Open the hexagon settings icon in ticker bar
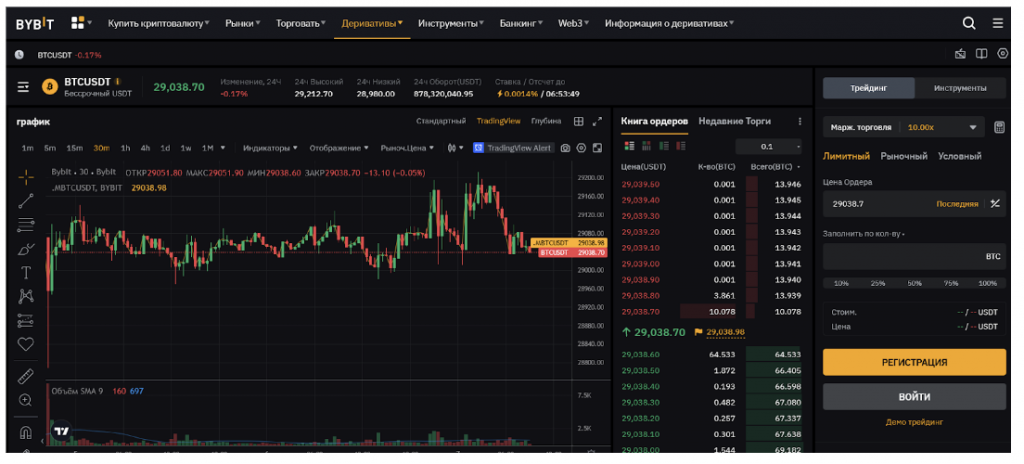The image size is (1024, 464). [x=1003, y=54]
